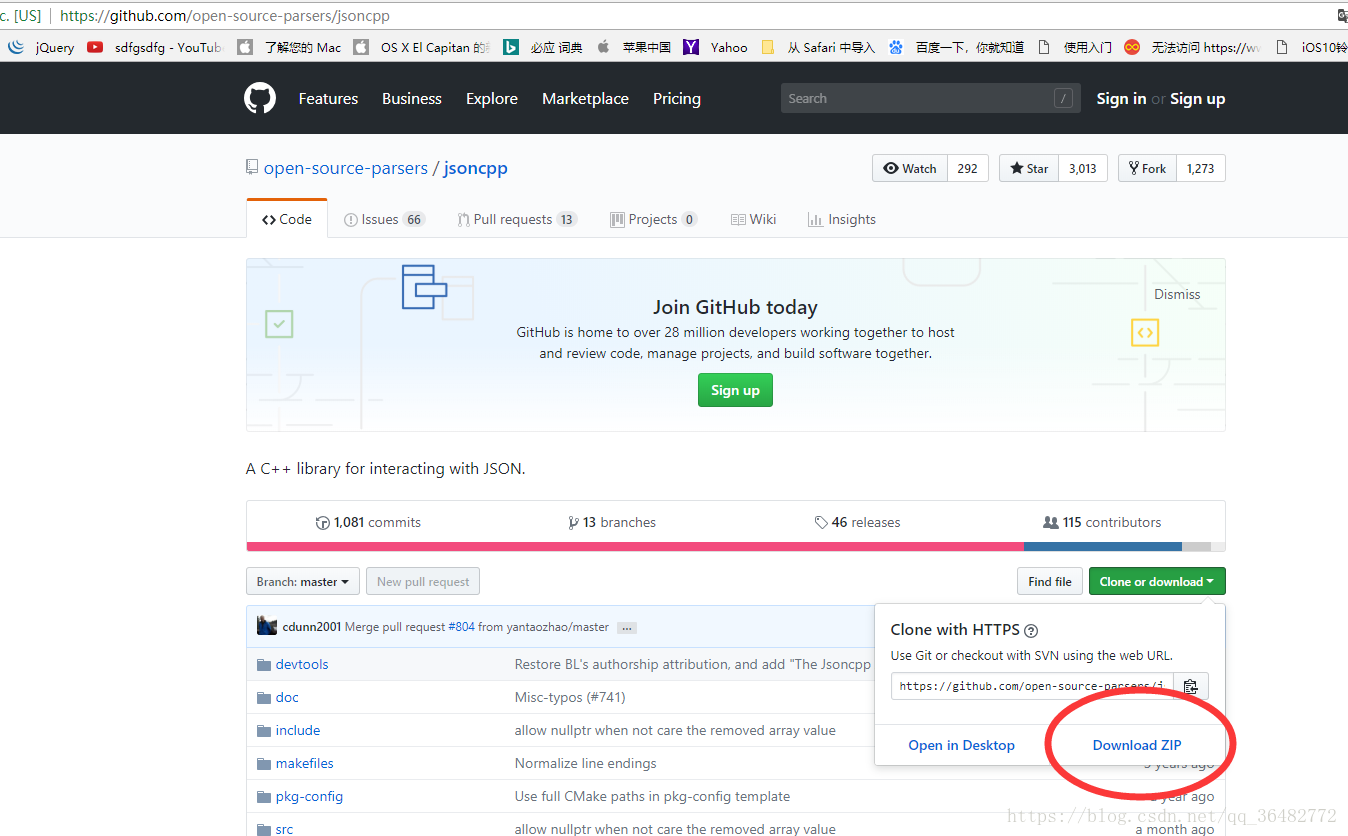Click the cdunn2001 avatar image
The width and height of the screenshot is (1348, 836).
pyautogui.click(x=267, y=626)
